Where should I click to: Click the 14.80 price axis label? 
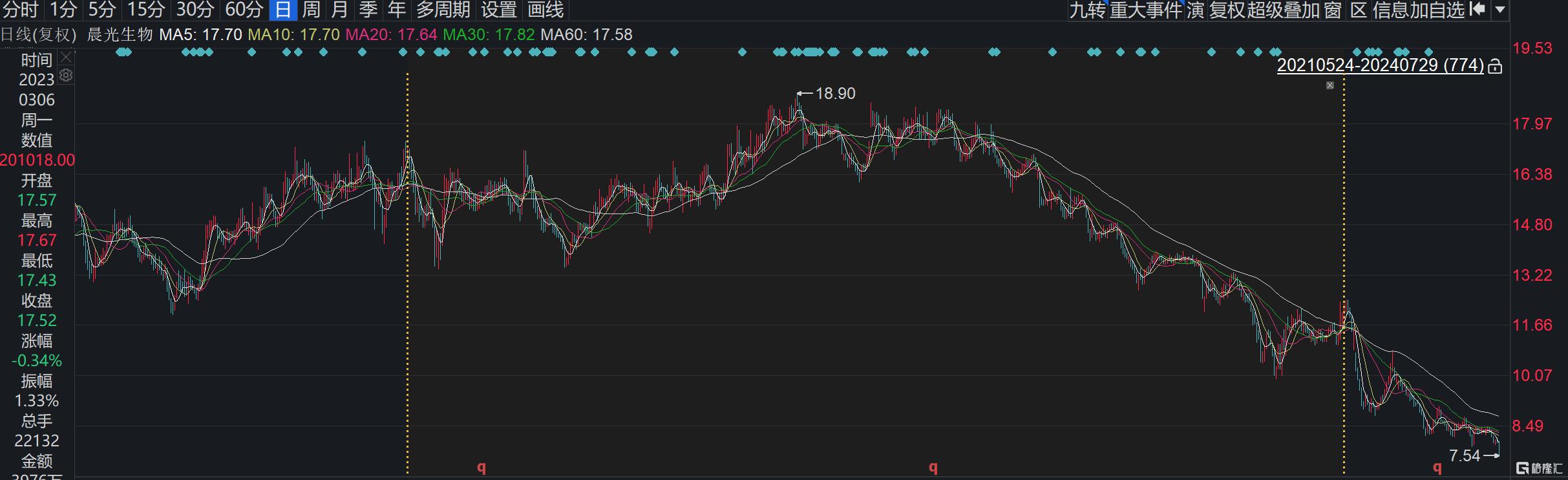pyautogui.click(x=1532, y=224)
